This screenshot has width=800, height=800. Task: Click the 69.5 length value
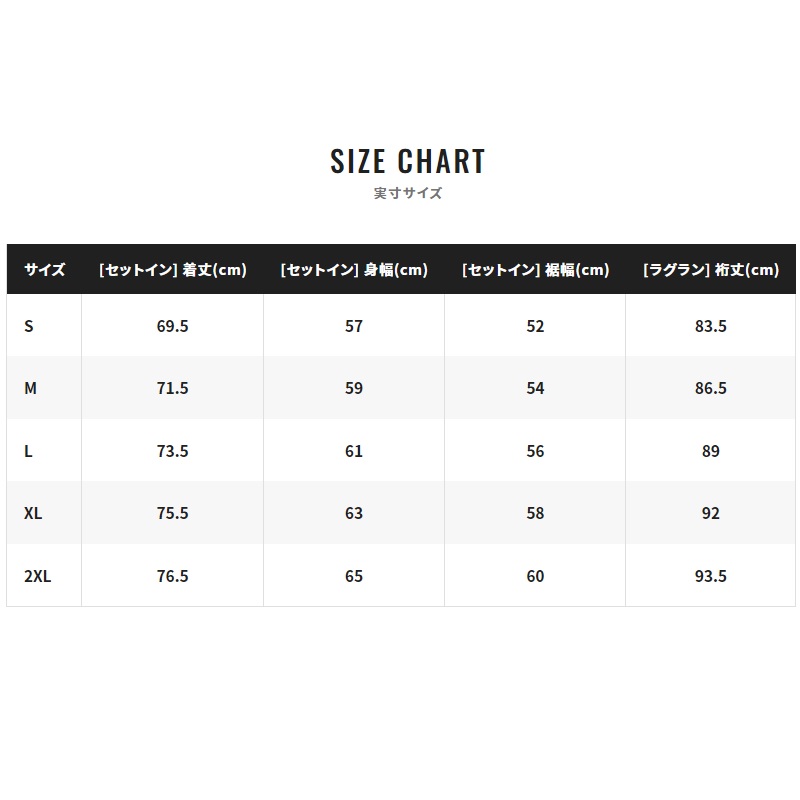pyautogui.click(x=172, y=326)
